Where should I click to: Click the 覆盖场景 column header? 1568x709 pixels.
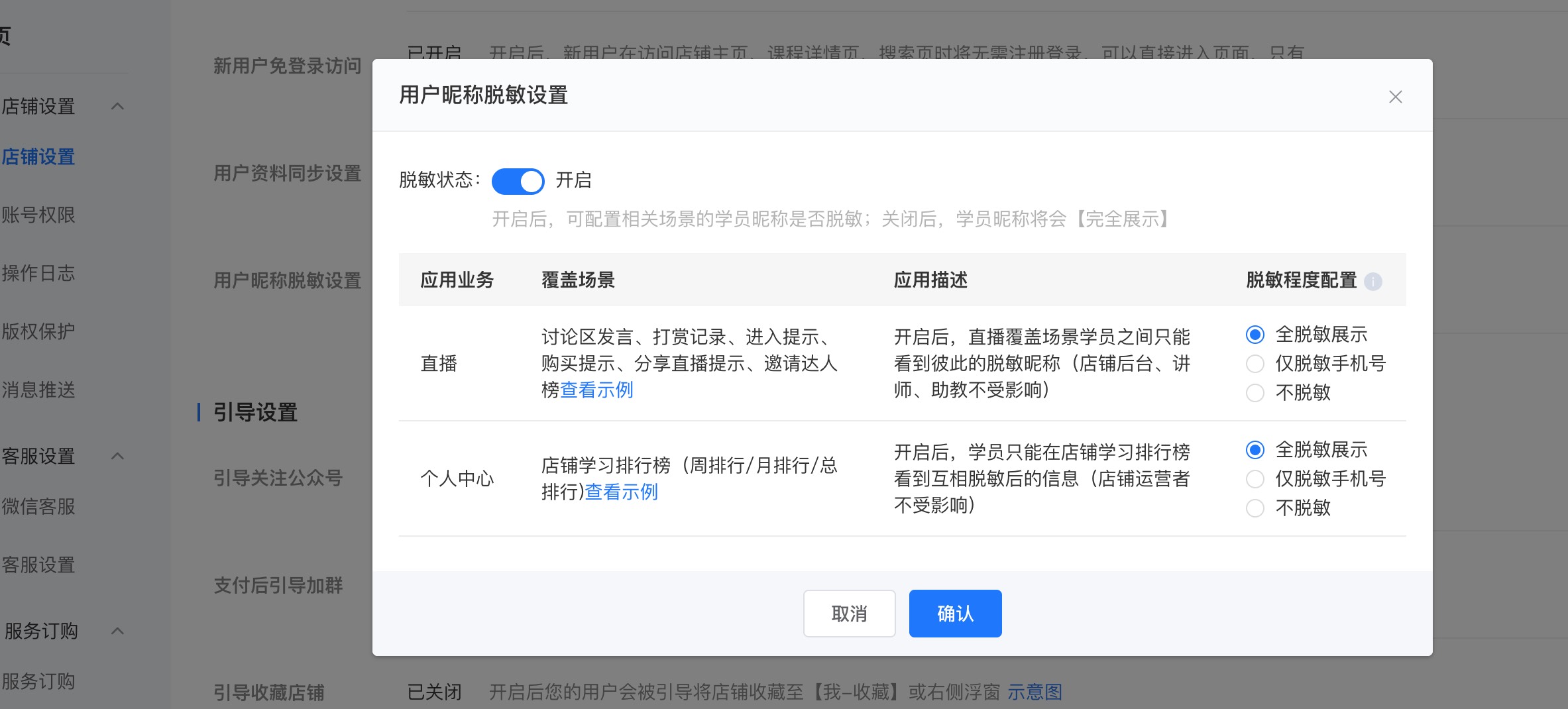pos(578,280)
